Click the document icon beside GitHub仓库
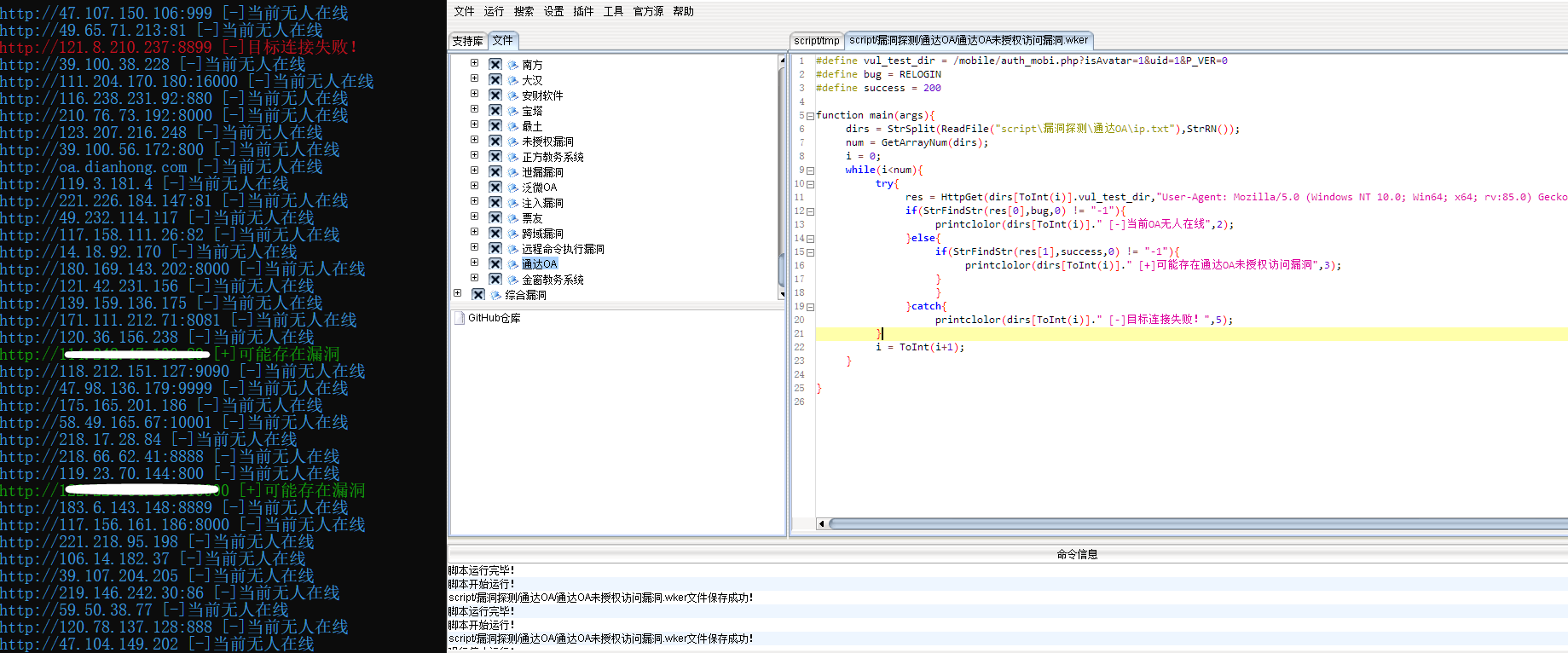This screenshot has width=1568, height=653. click(x=460, y=318)
